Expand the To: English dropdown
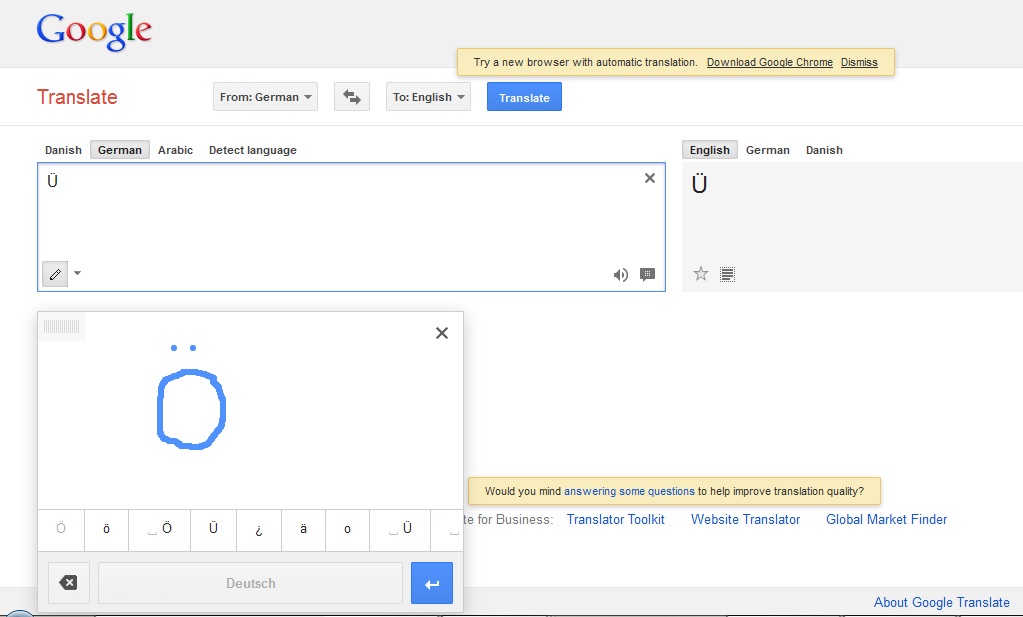The image size is (1023, 617). [428, 97]
